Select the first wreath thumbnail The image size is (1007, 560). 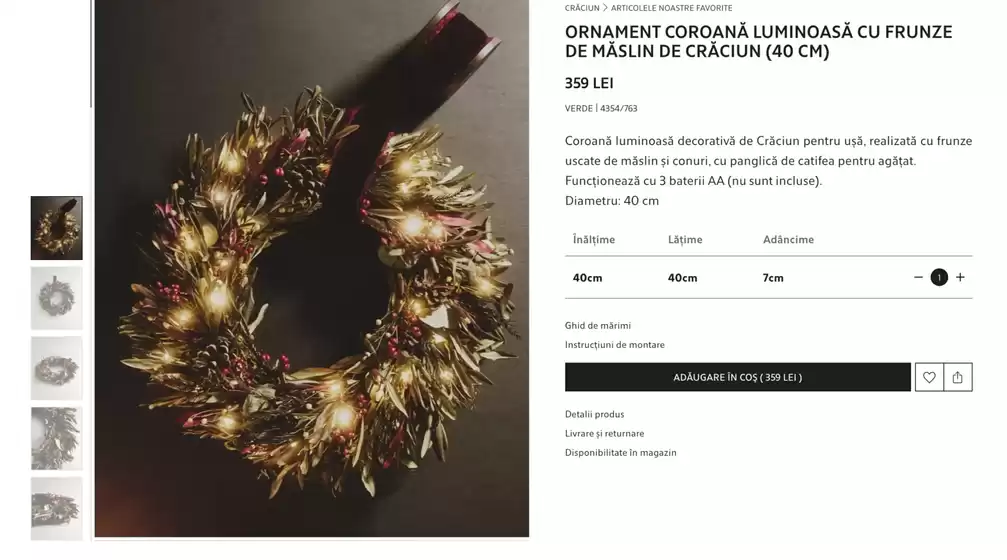tap(57, 228)
